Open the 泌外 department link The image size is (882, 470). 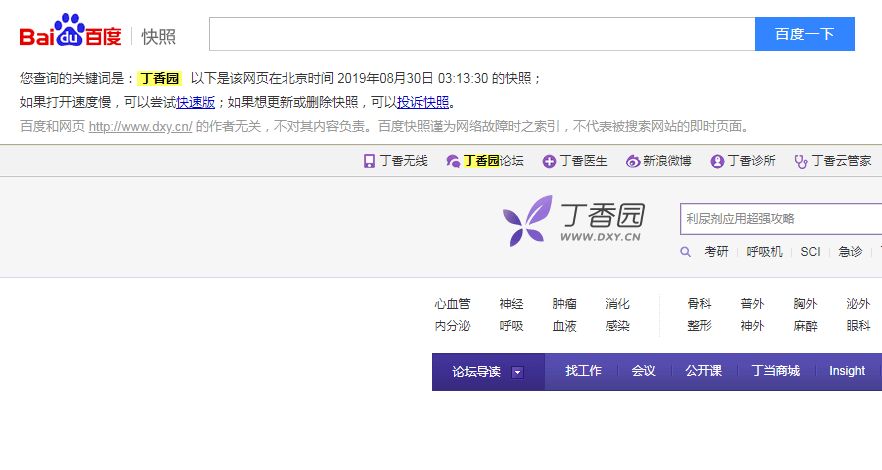tap(858, 304)
